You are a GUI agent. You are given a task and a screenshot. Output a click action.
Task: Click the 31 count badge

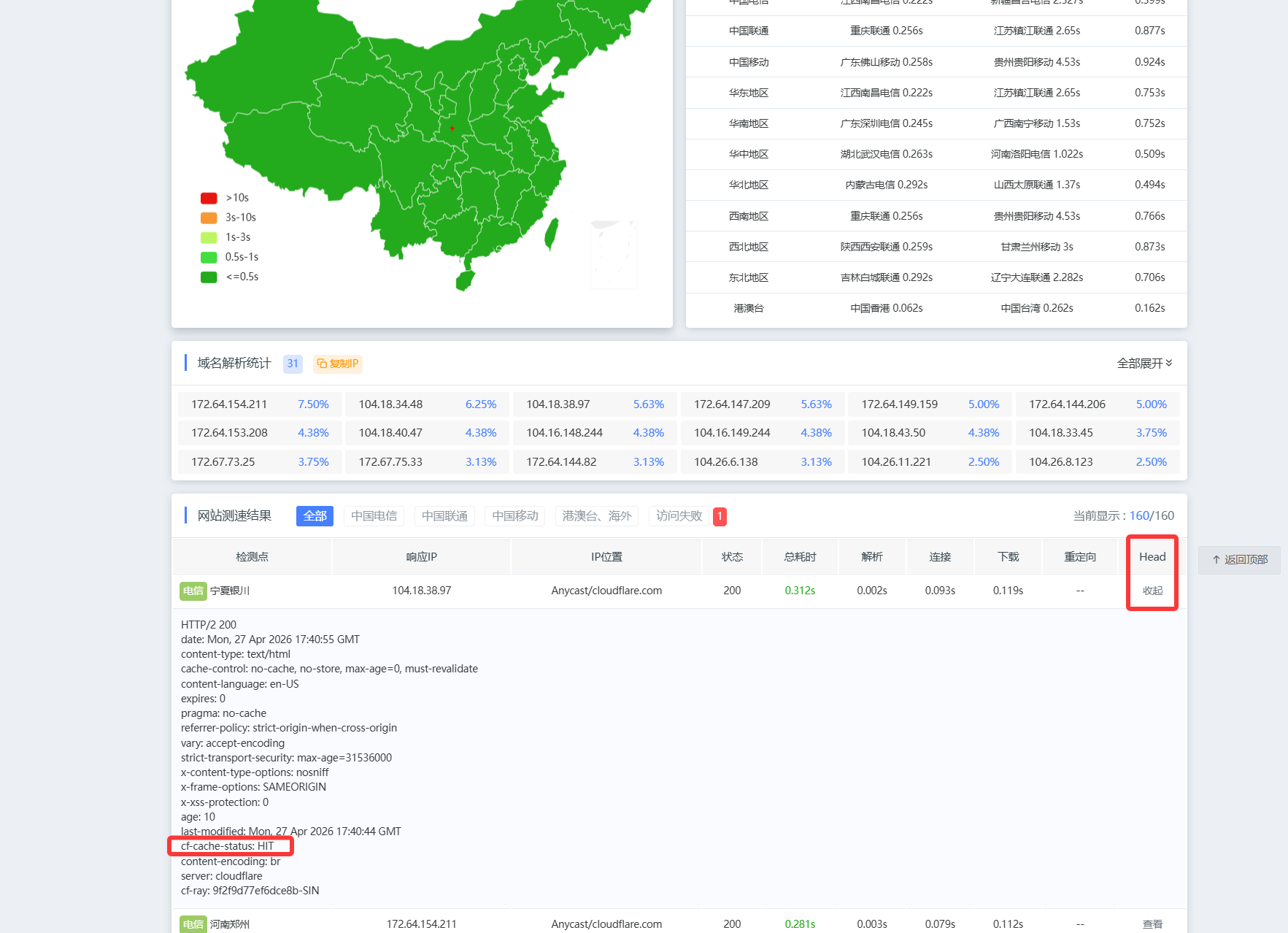(293, 364)
